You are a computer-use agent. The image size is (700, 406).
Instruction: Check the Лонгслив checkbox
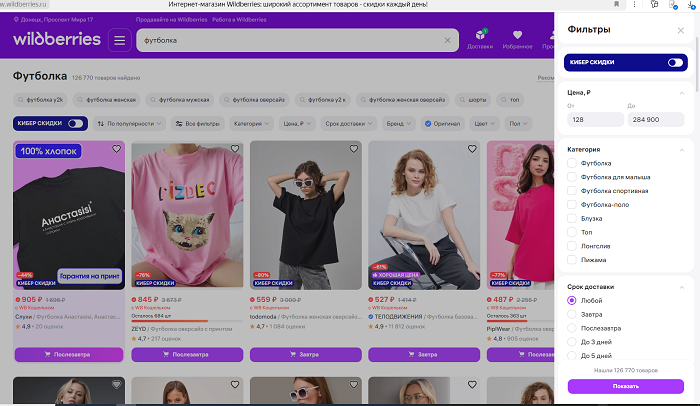point(571,246)
